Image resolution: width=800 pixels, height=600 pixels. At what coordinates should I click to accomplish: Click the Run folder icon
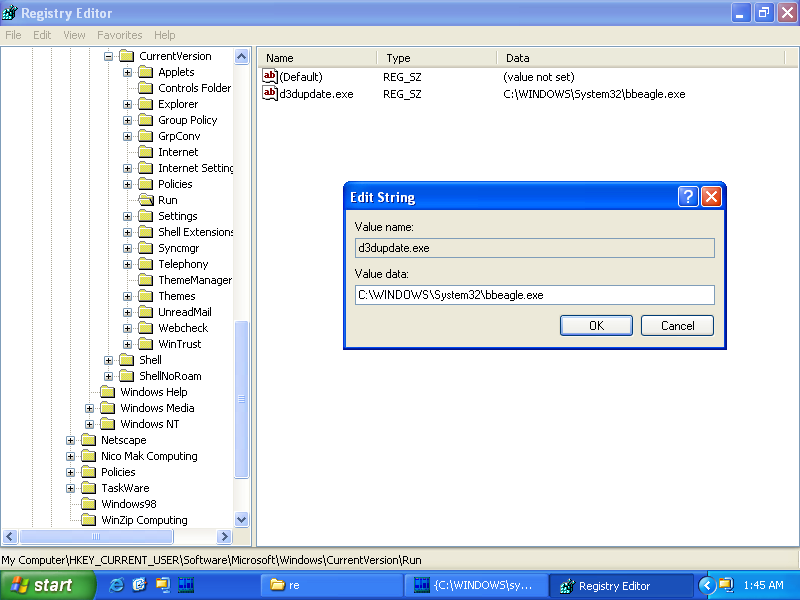146,200
